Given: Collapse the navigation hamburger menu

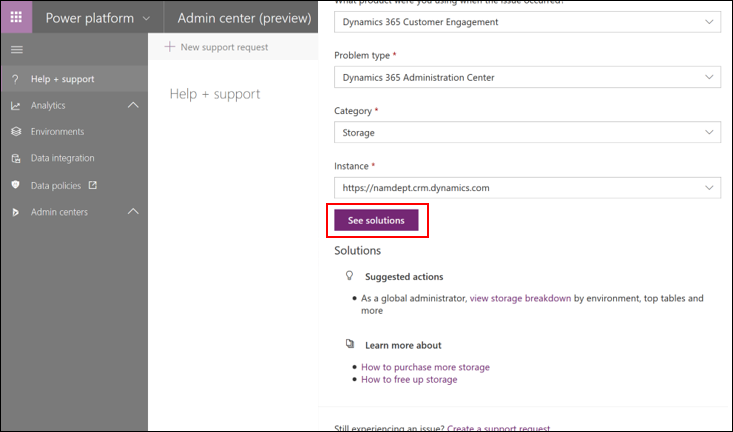Looking at the screenshot, I should click(x=16, y=49).
